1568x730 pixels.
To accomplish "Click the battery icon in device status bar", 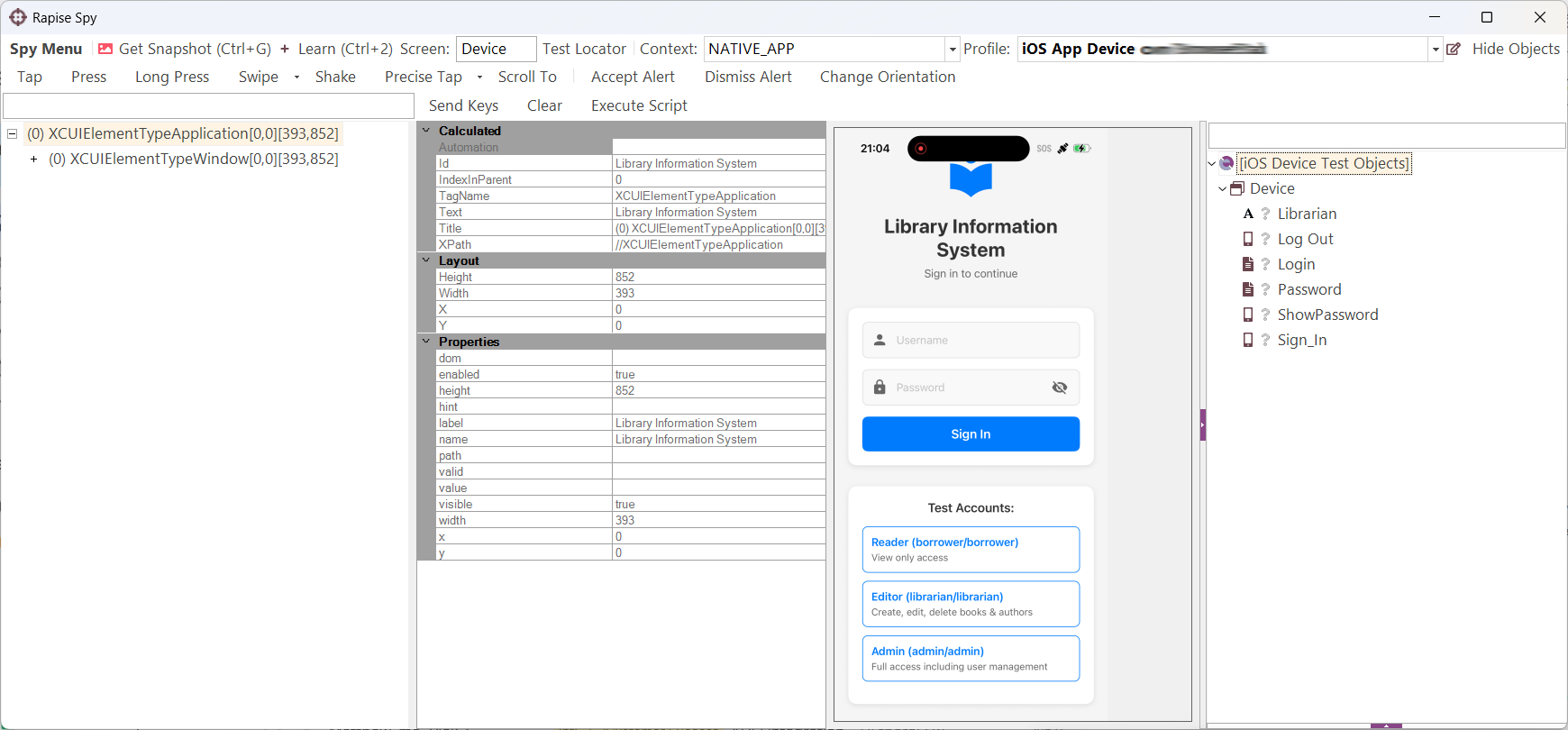I will pos(1081,148).
